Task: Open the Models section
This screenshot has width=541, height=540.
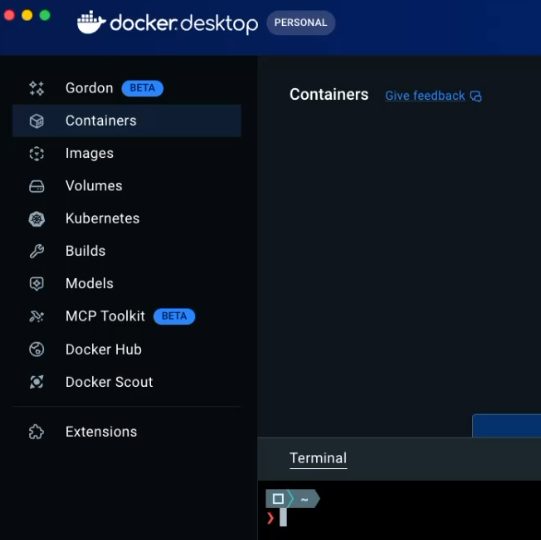Action: coord(127,284)
